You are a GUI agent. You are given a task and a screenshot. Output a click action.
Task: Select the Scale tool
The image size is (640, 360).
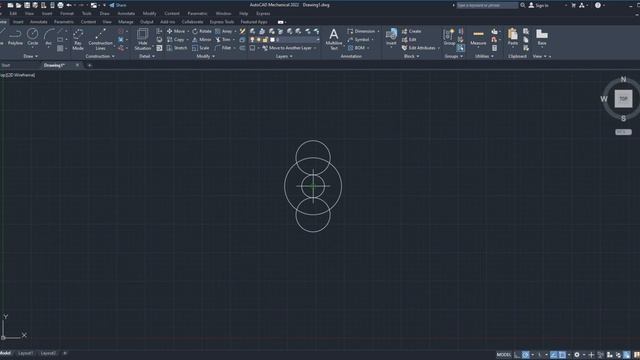[x=201, y=48]
